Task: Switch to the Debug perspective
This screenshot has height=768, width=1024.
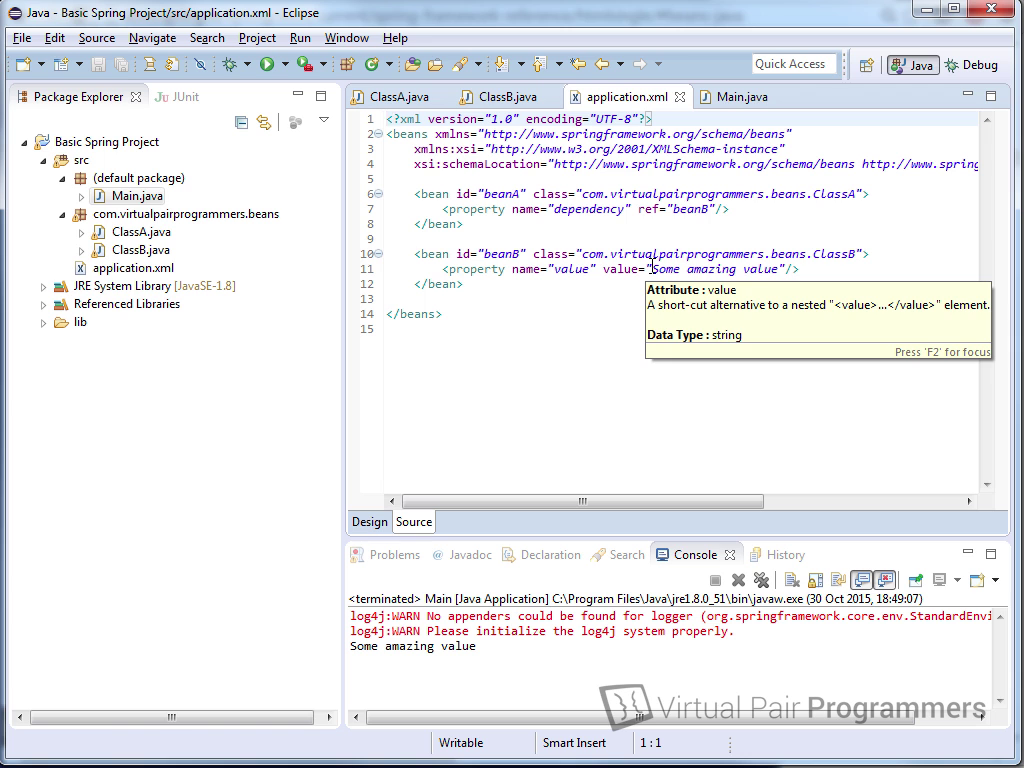Action: coord(972,65)
